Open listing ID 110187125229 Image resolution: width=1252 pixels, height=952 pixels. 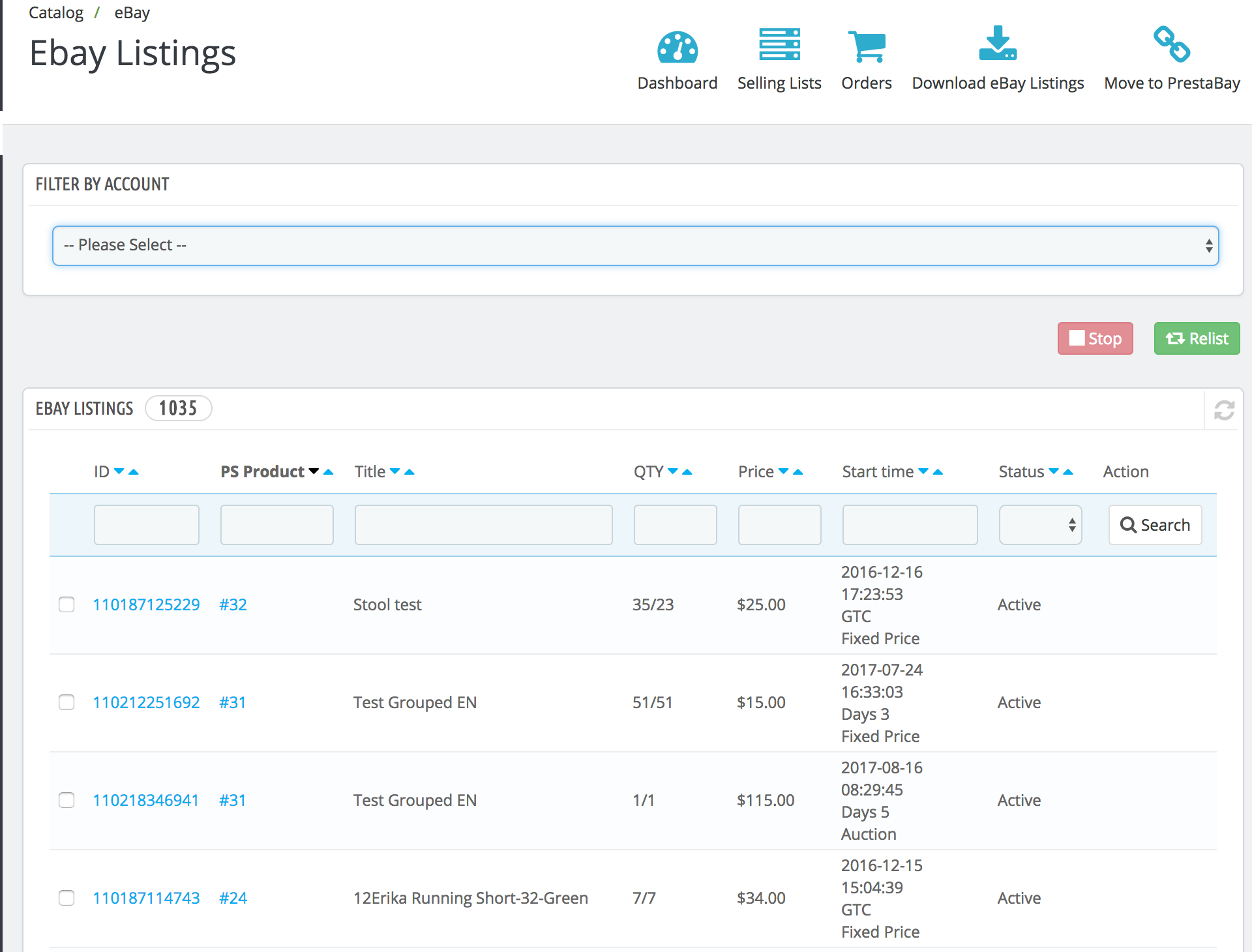coord(146,604)
